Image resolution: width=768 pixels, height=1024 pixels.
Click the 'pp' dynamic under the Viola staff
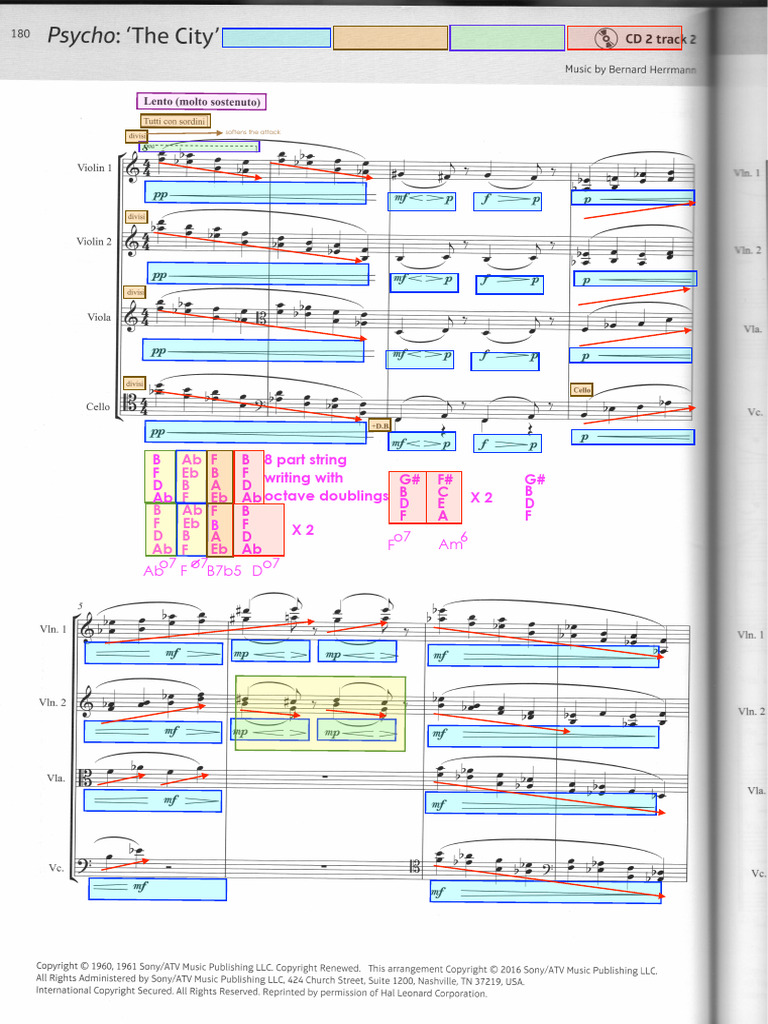coord(157,351)
